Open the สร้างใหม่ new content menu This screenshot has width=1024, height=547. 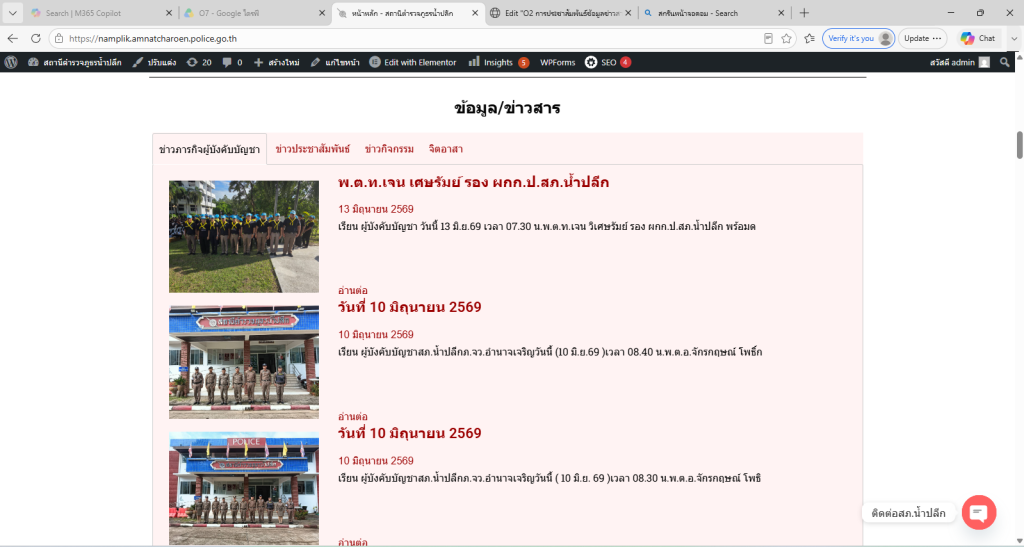click(x=276, y=62)
